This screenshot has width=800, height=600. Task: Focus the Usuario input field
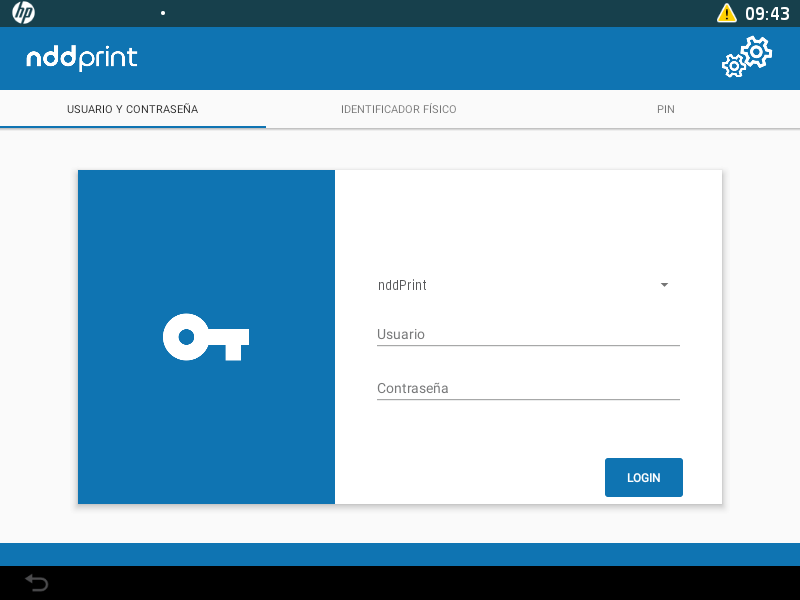point(528,334)
